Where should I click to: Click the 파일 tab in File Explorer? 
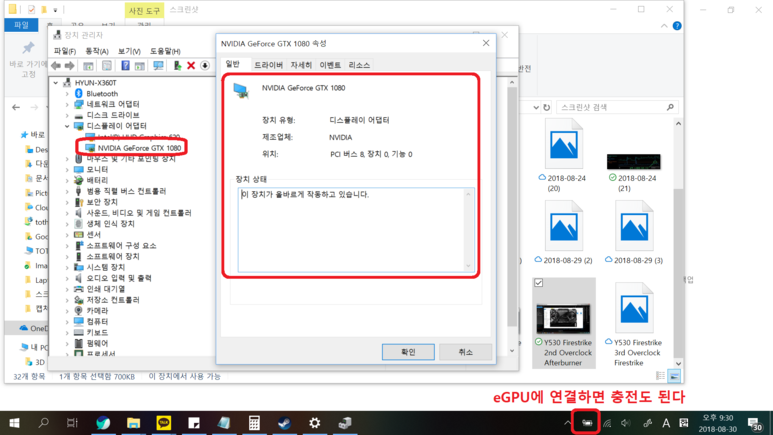click(x=21, y=25)
